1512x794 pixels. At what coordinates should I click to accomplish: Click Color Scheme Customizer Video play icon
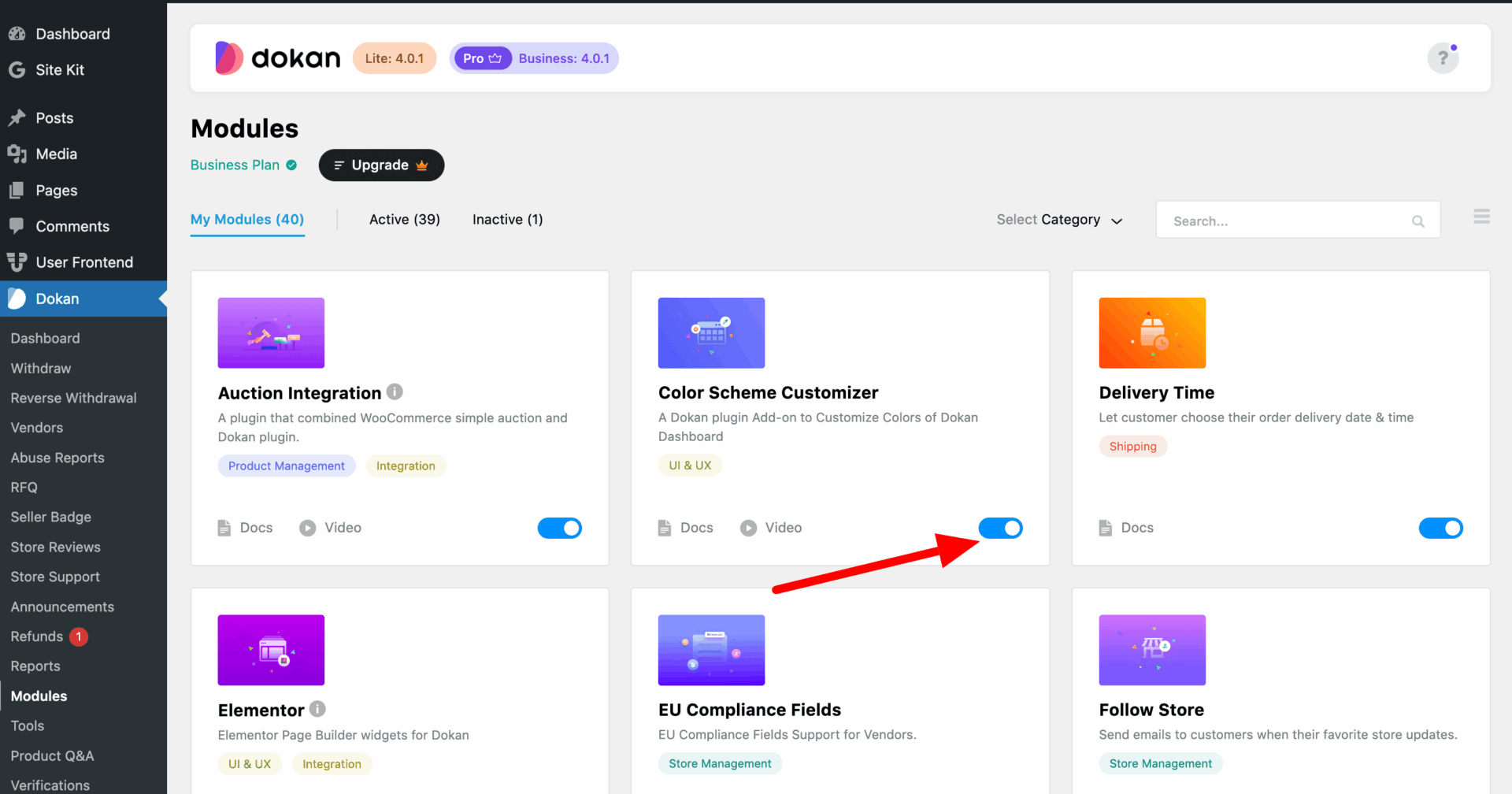pos(748,528)
